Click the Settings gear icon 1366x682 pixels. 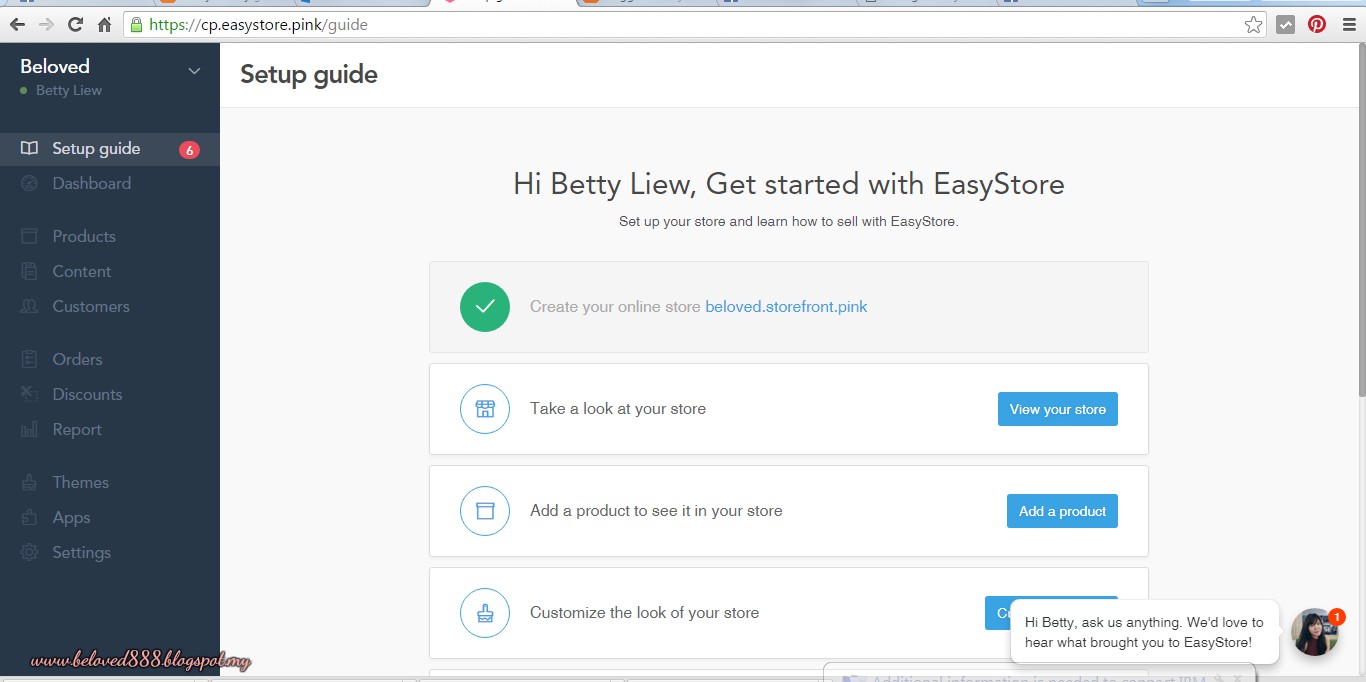pyautogui.click(x=30, y=552)
